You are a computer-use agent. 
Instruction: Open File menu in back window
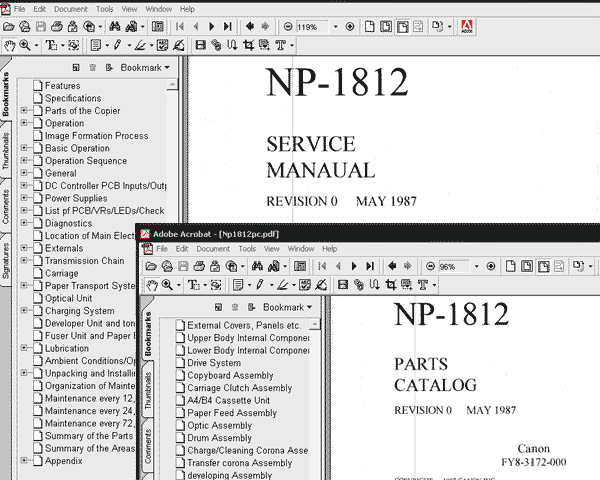(x=19, y=9)
